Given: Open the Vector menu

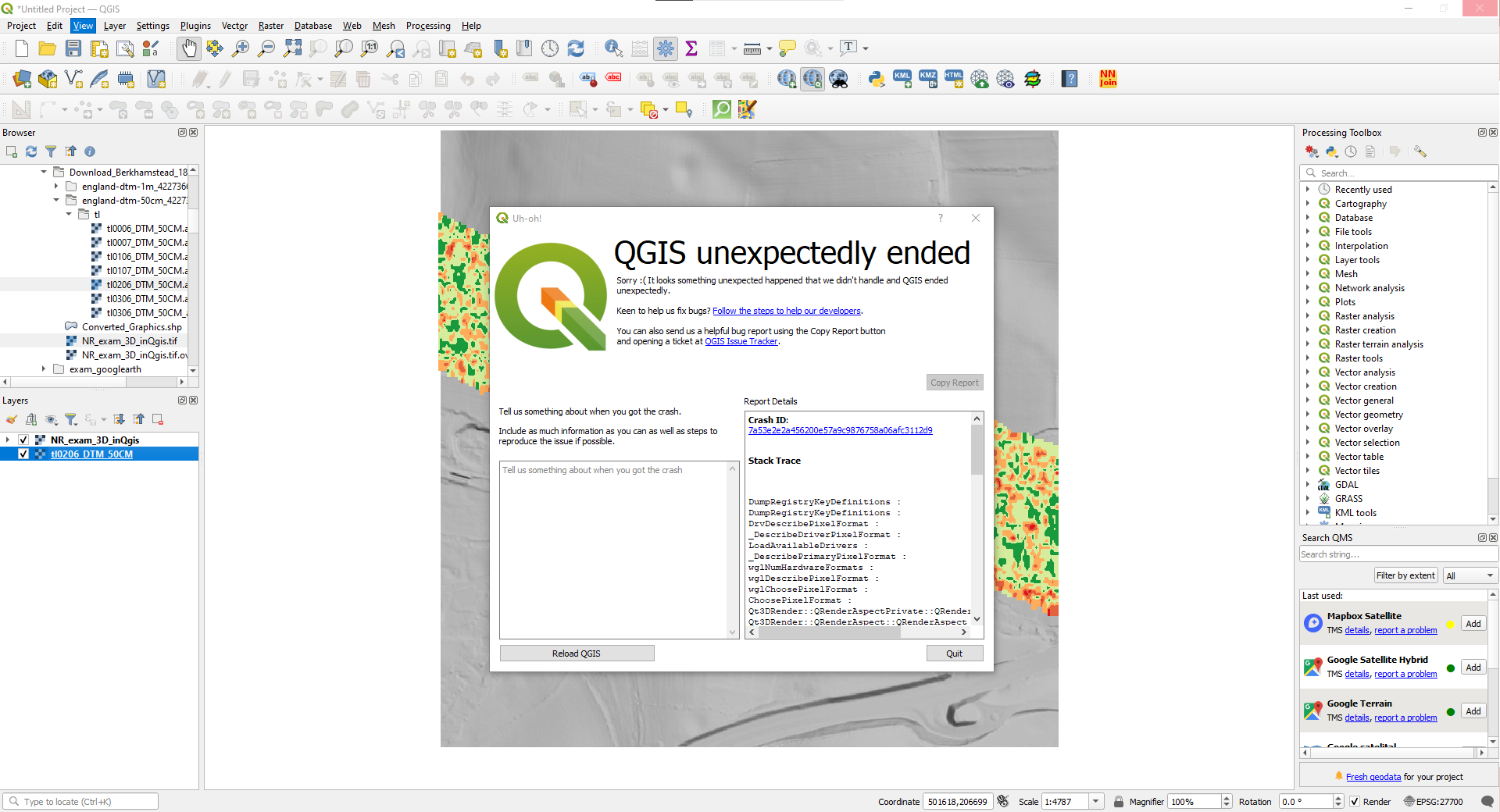Looking at the screenshot, I should pos(234,26).
